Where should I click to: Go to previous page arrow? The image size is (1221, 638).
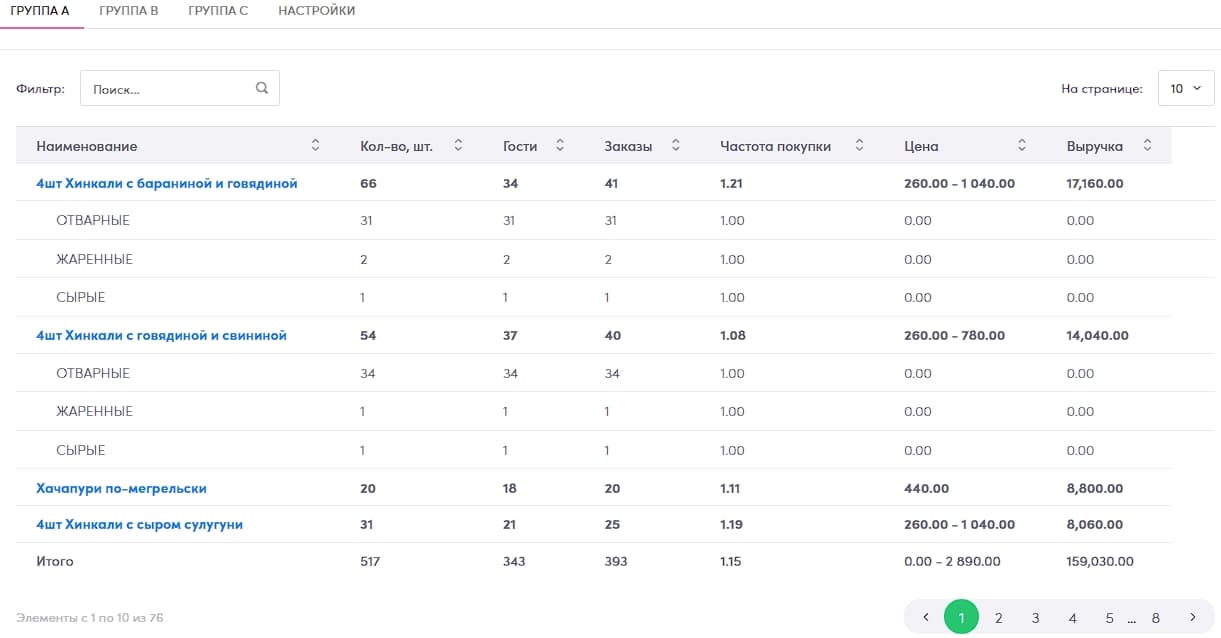tap(926, 618)
